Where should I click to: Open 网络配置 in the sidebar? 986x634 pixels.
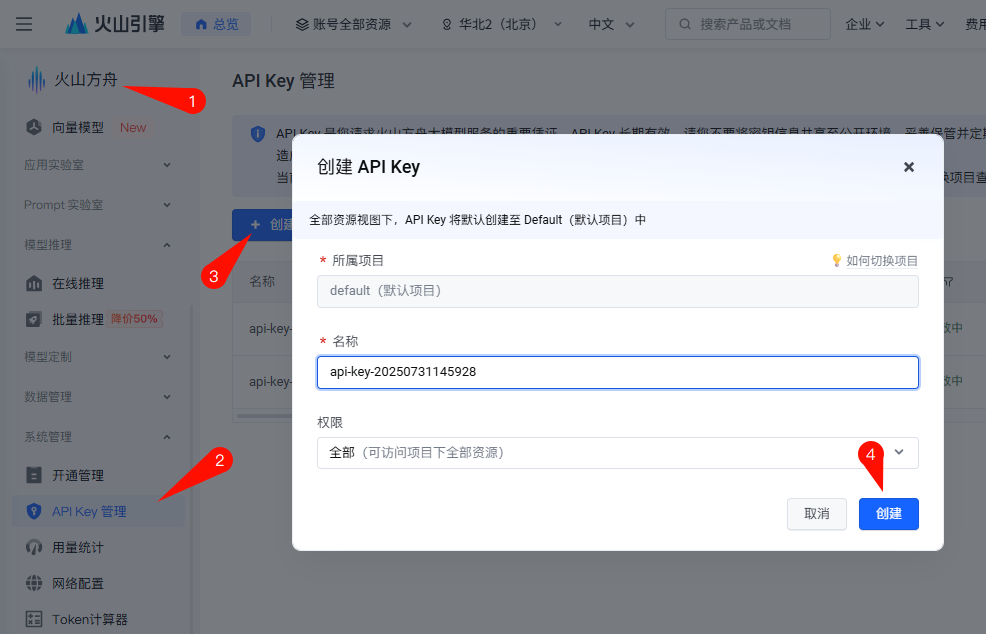78,584
